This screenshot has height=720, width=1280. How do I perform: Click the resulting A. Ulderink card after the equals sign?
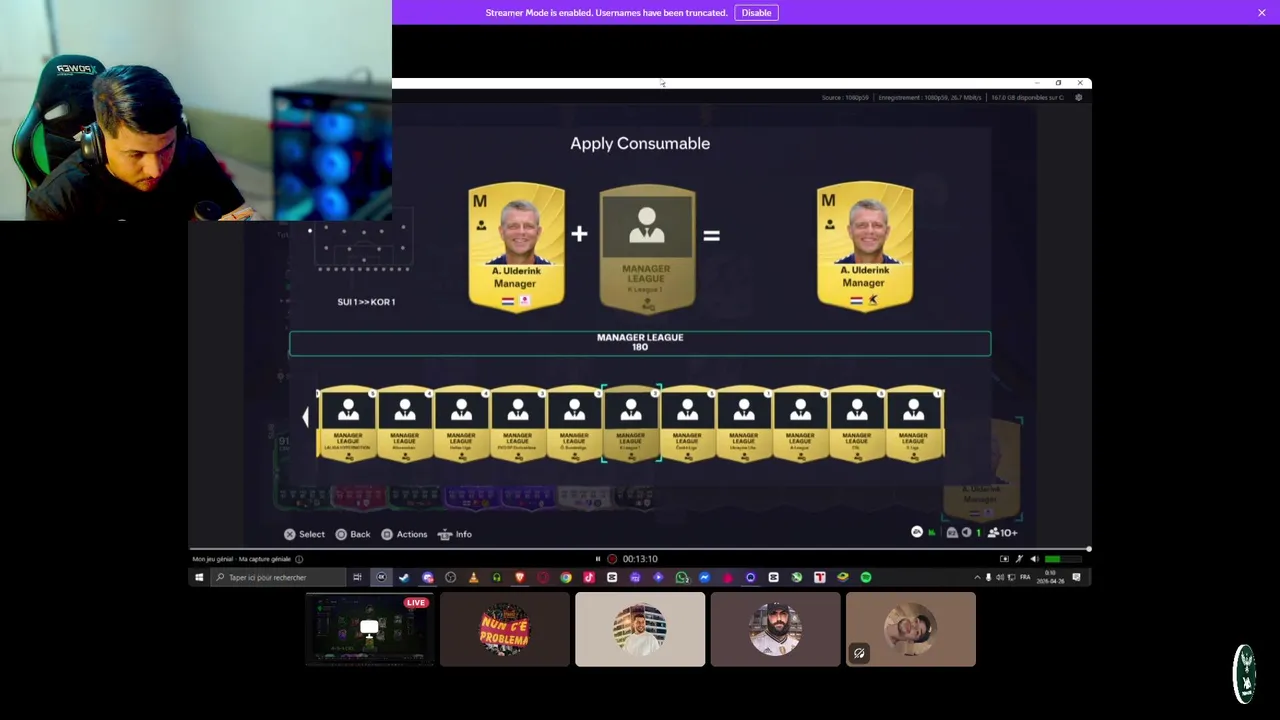click(864, 248)
